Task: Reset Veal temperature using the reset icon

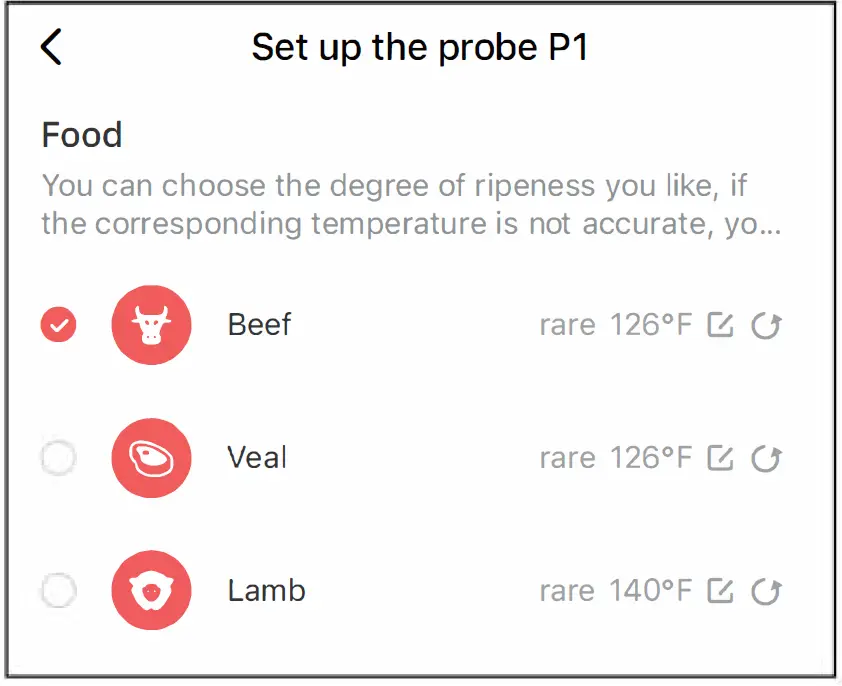Action: [766, 457]
